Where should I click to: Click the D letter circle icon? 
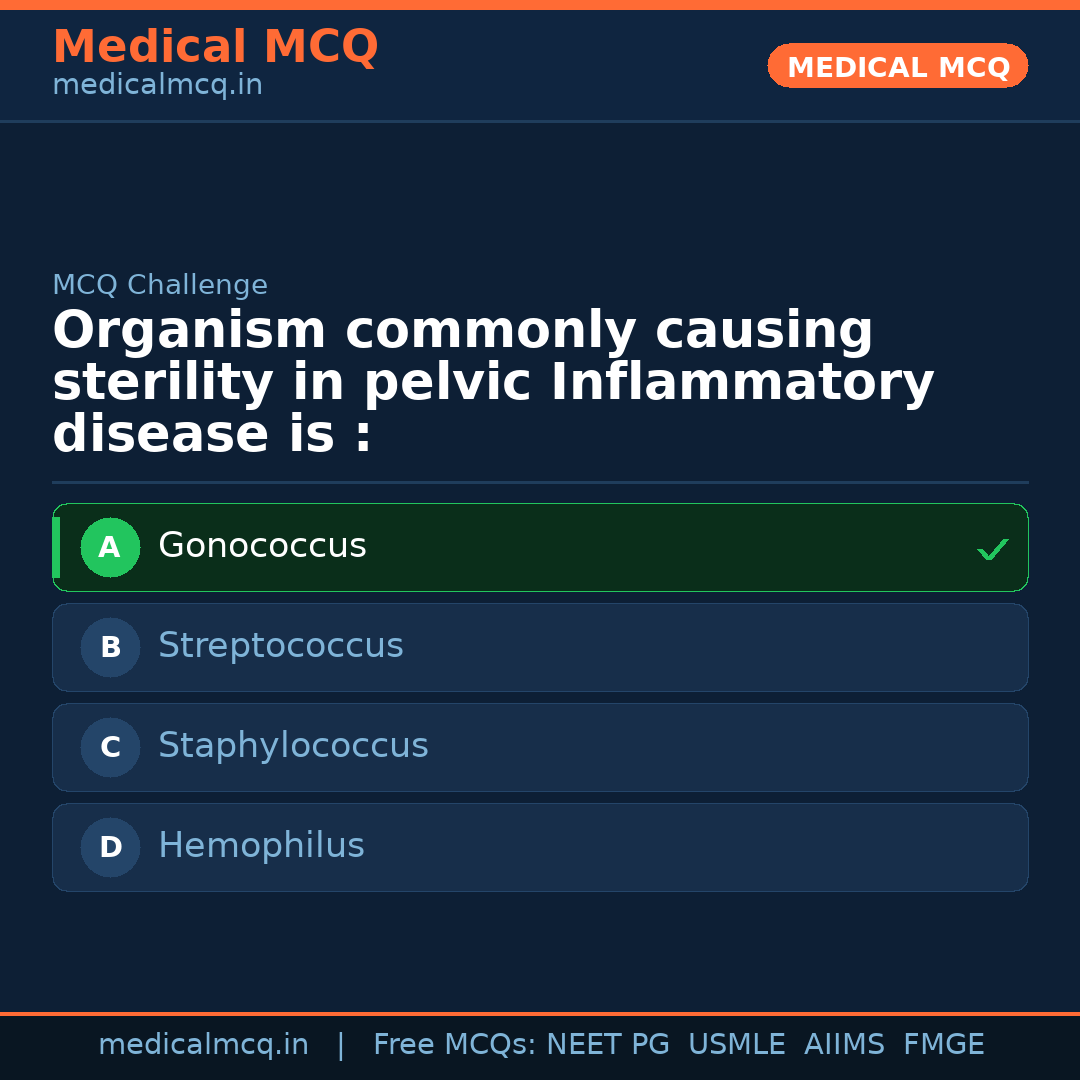click(110, 848)
